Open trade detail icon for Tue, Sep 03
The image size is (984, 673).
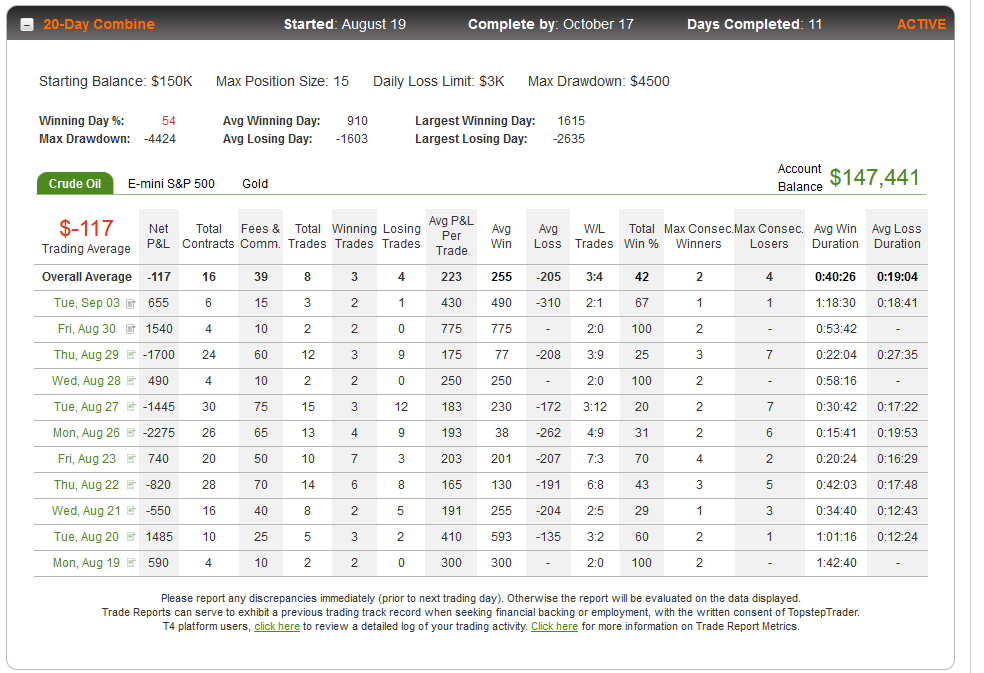tap(131, 304)
